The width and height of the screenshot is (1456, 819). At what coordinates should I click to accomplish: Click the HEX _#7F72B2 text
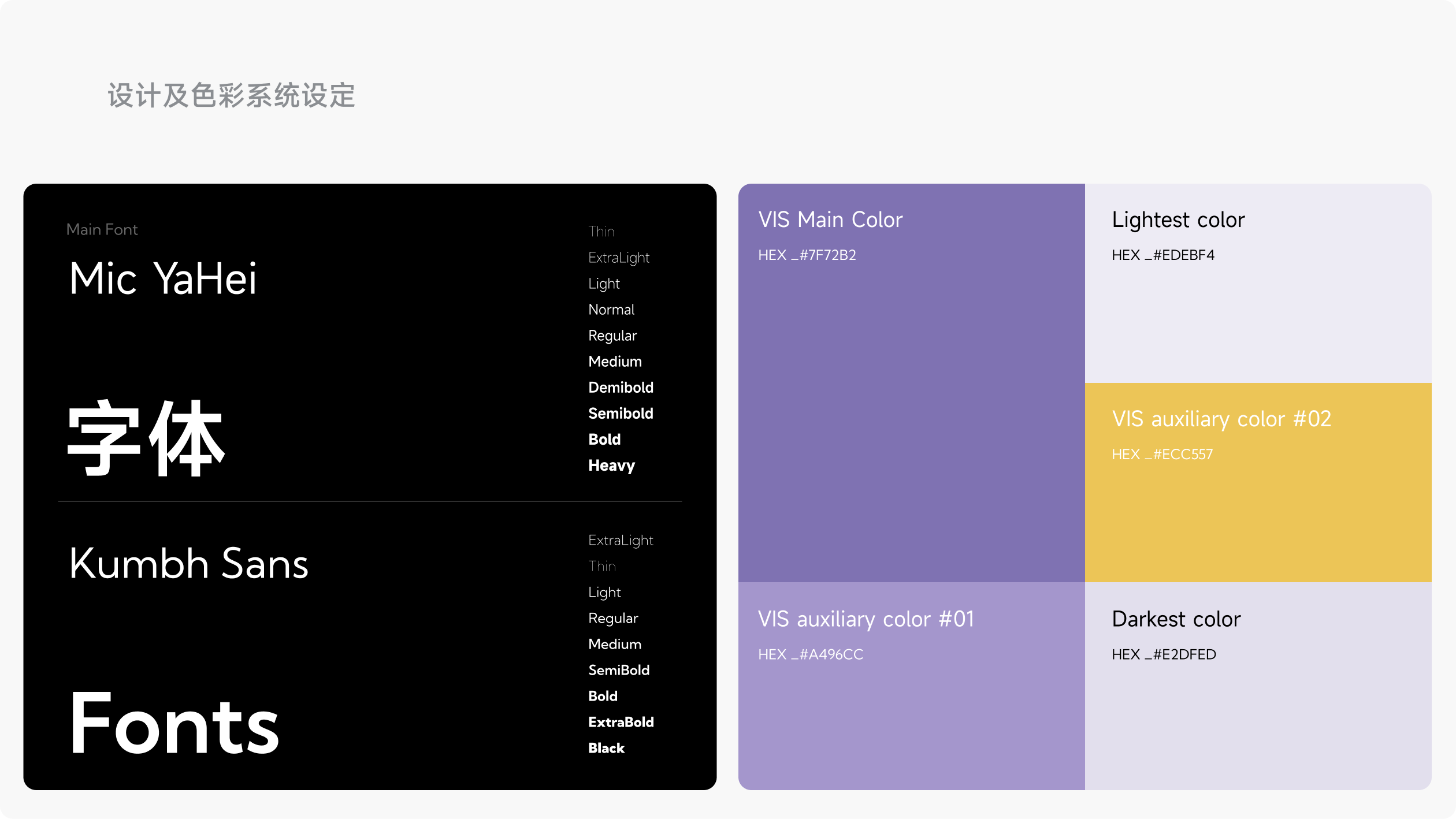click(x=807, y=255)
